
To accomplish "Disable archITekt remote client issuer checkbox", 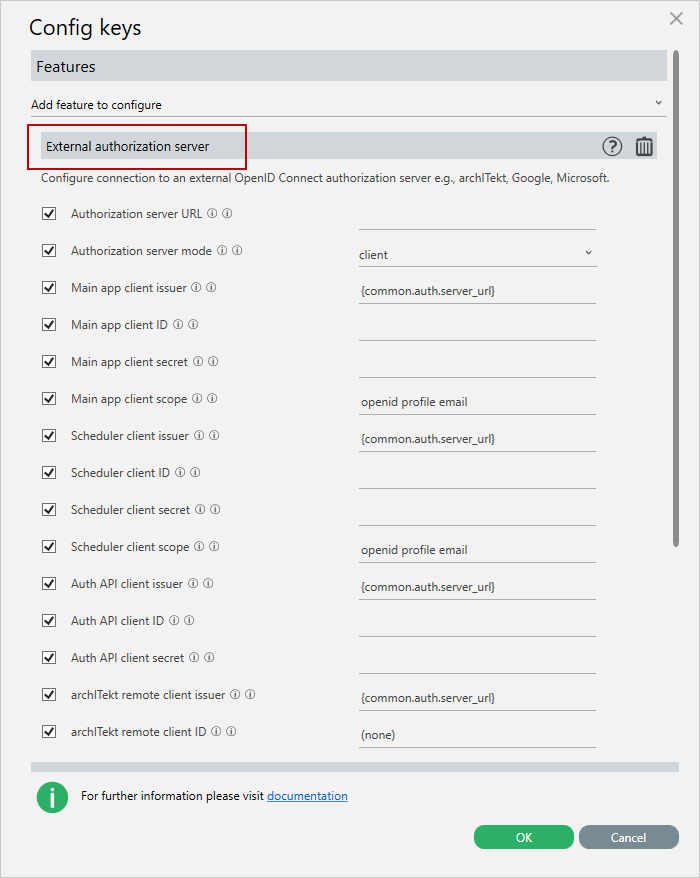I will 49,694.
